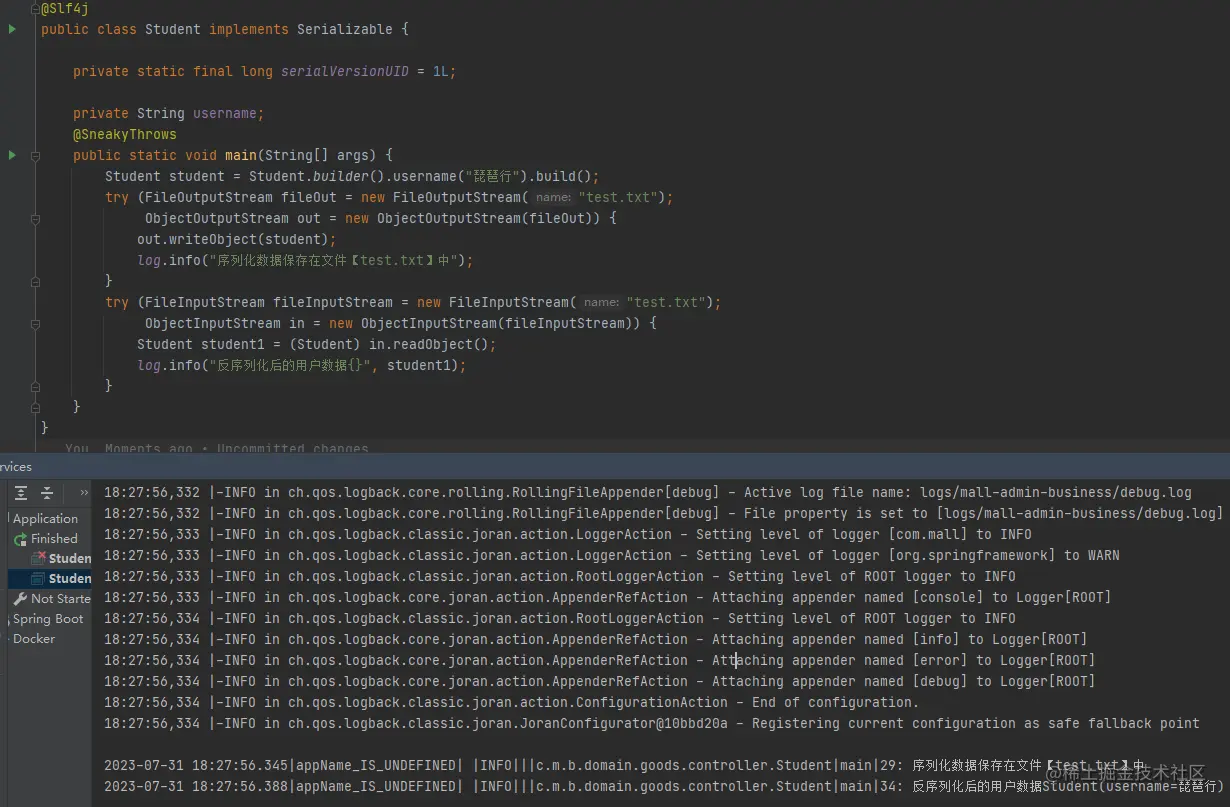The image size is (1230, 807).
Task: Click log line attaching appender [error]
Action: pos(600,660)
